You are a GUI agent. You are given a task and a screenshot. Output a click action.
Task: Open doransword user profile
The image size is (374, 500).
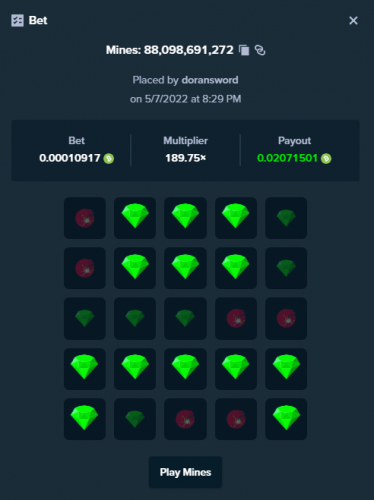pyautogui.click(x=210, y=80)
